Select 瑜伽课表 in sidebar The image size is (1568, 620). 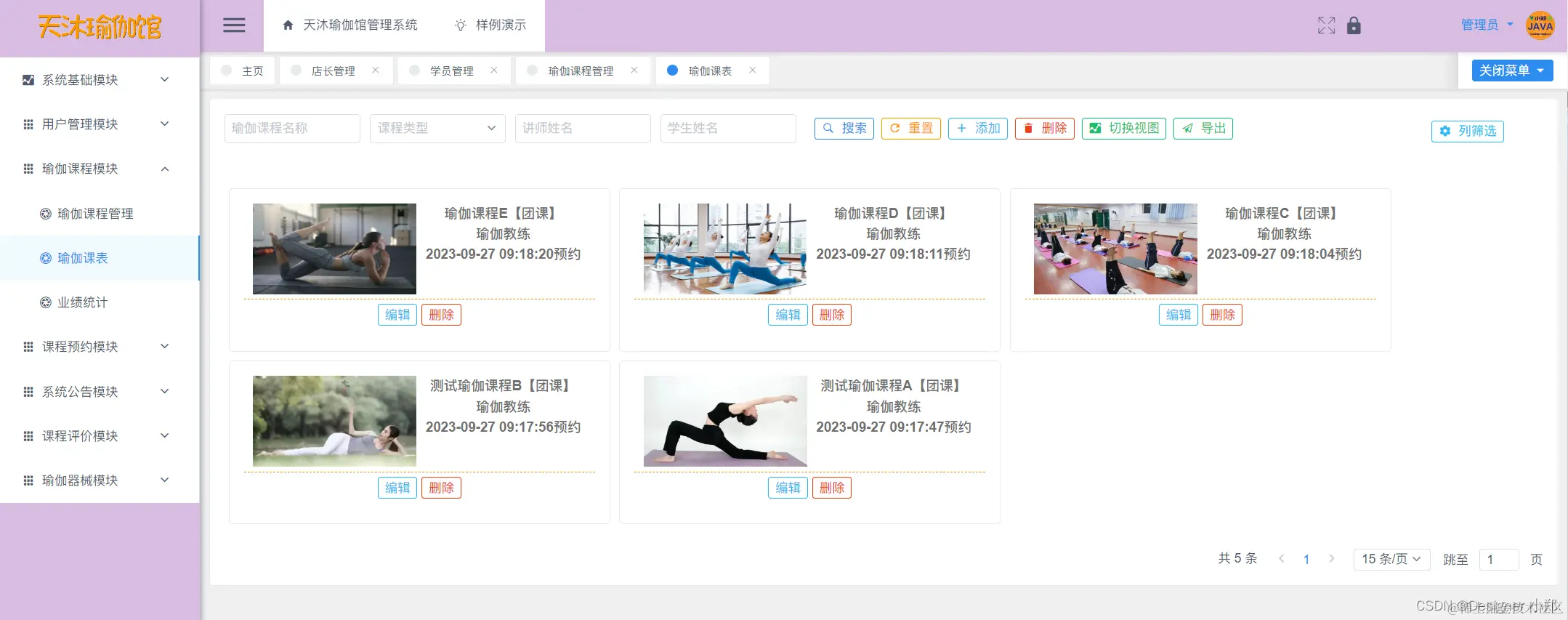pos(100,258)
